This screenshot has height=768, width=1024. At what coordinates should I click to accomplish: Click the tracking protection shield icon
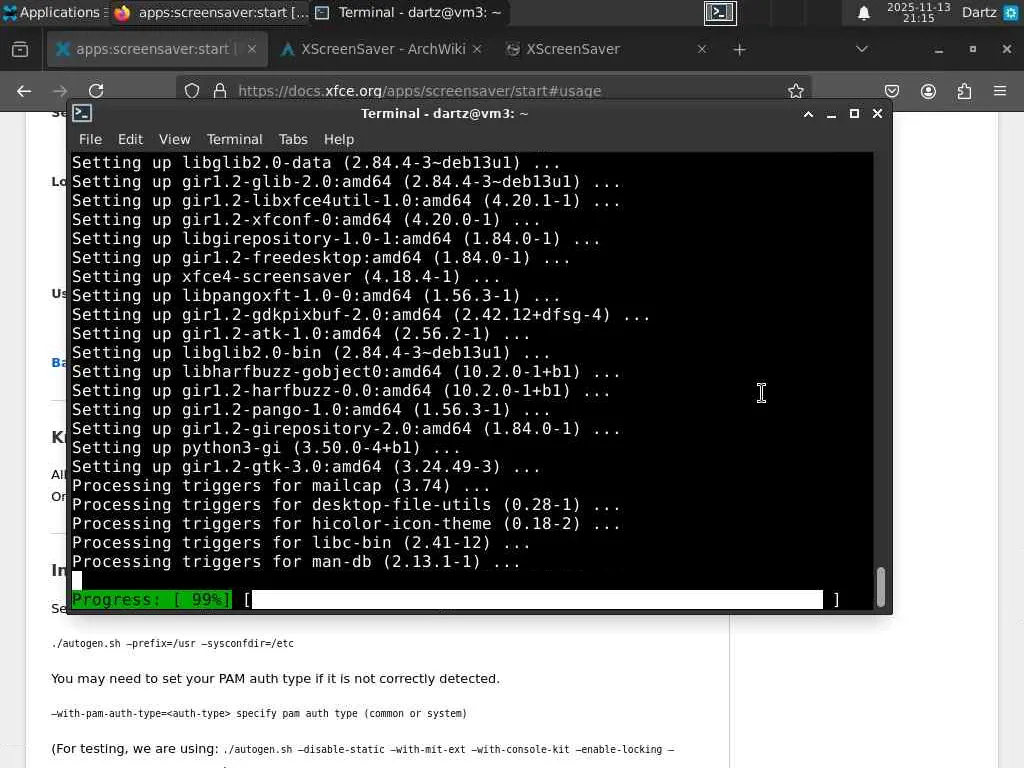click(x=191, y=91)
